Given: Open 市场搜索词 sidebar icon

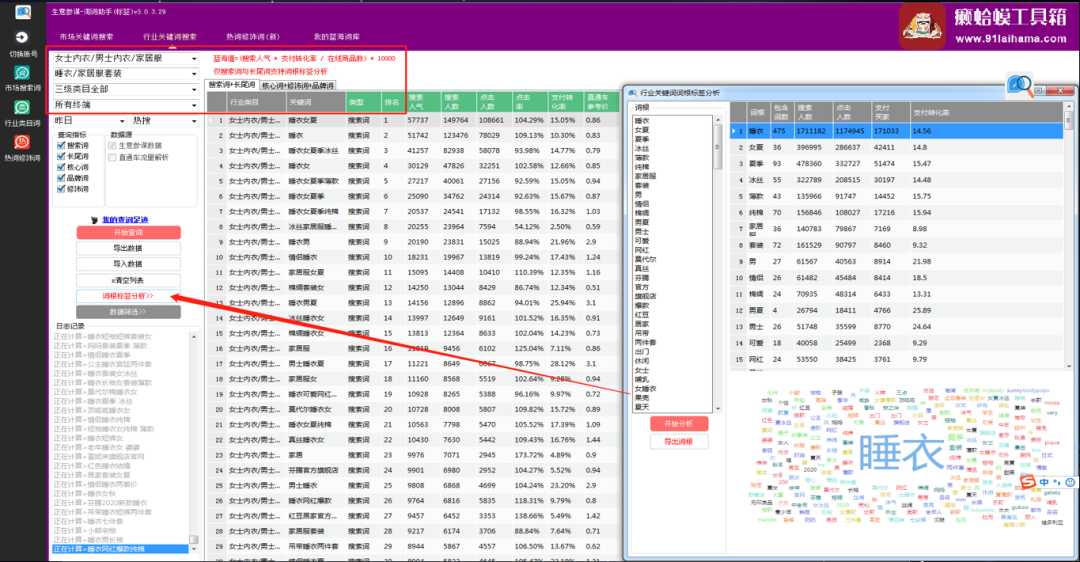Looking at the screenshot, I should click(x=22, y=73).
